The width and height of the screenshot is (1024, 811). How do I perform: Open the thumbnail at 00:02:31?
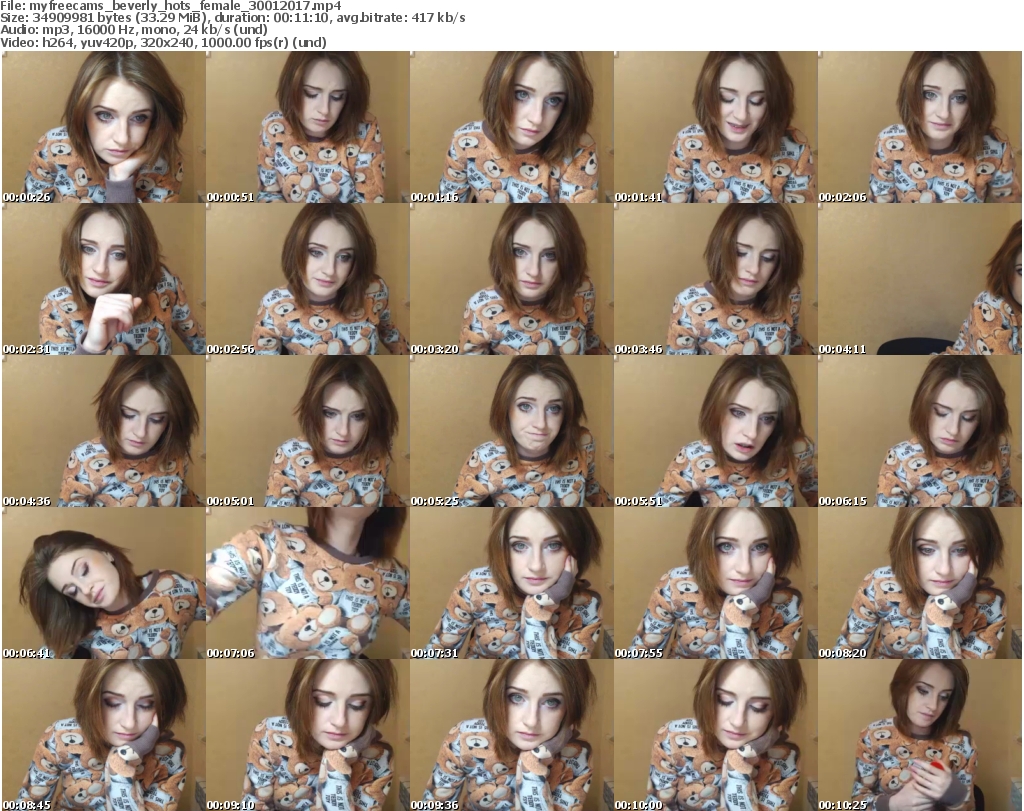coord(103,279)
